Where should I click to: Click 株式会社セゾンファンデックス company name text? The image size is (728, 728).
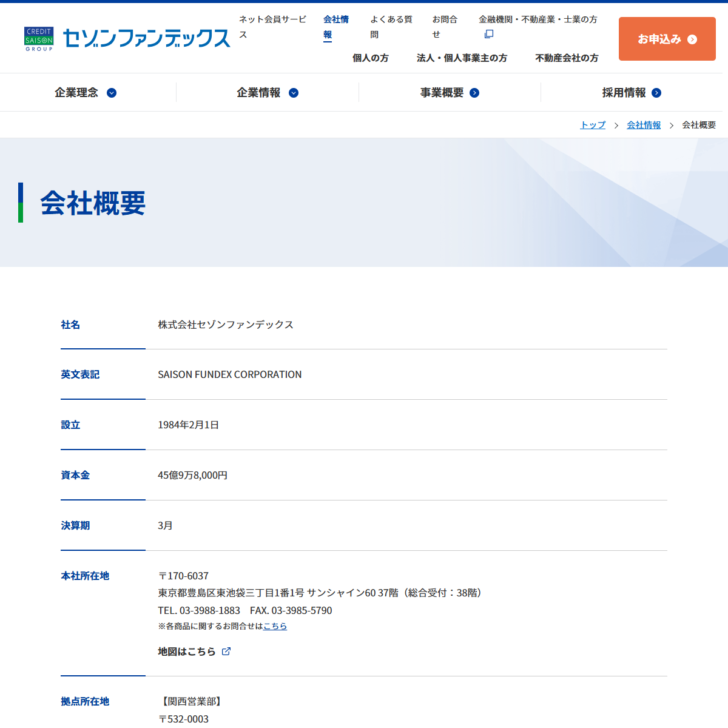click(x=226, y=325)
